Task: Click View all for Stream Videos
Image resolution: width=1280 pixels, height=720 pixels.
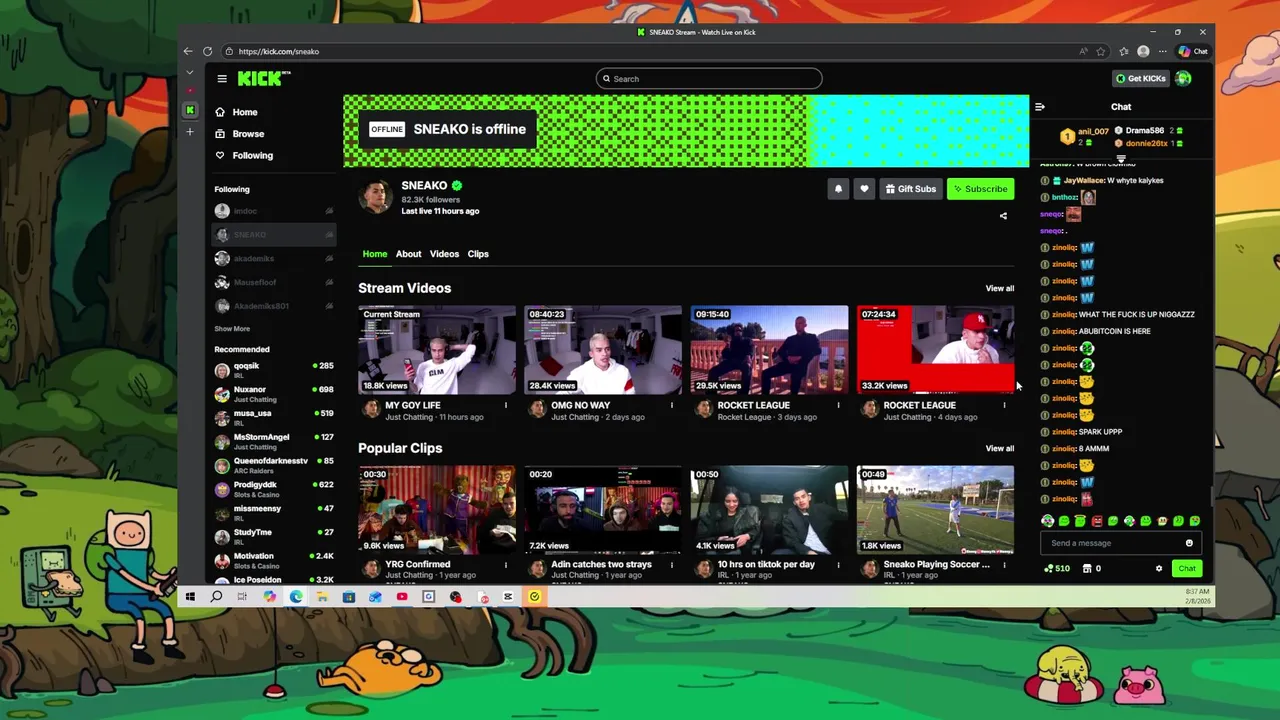Action: [x=1000, y=288]
